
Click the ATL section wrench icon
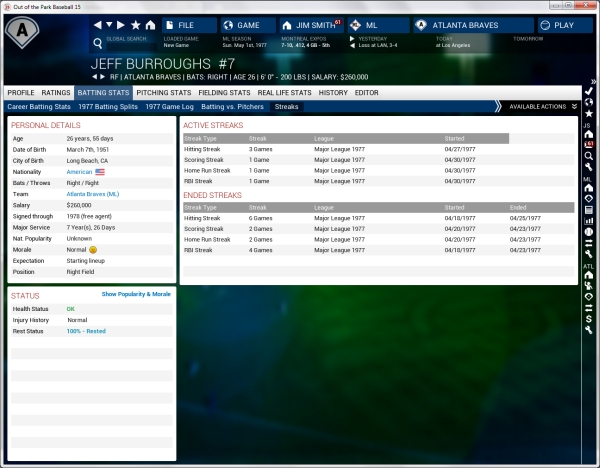click(x=589, y=330)
